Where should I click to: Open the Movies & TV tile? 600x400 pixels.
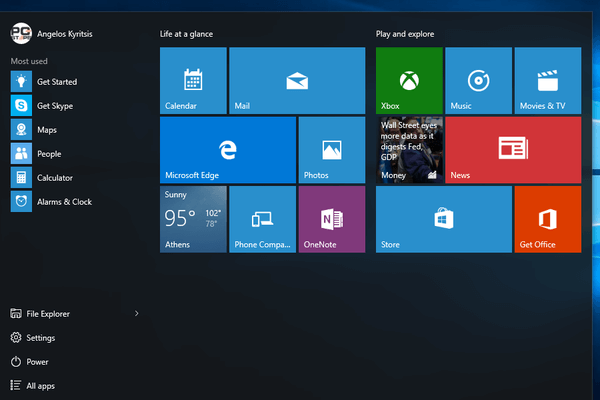548,80
